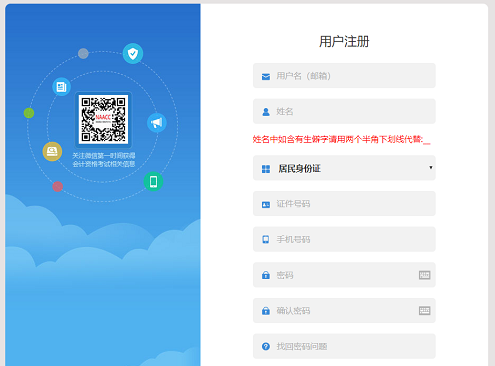
Task: Click the yellow computer icon on the orbit
Action: coord(52,151)
